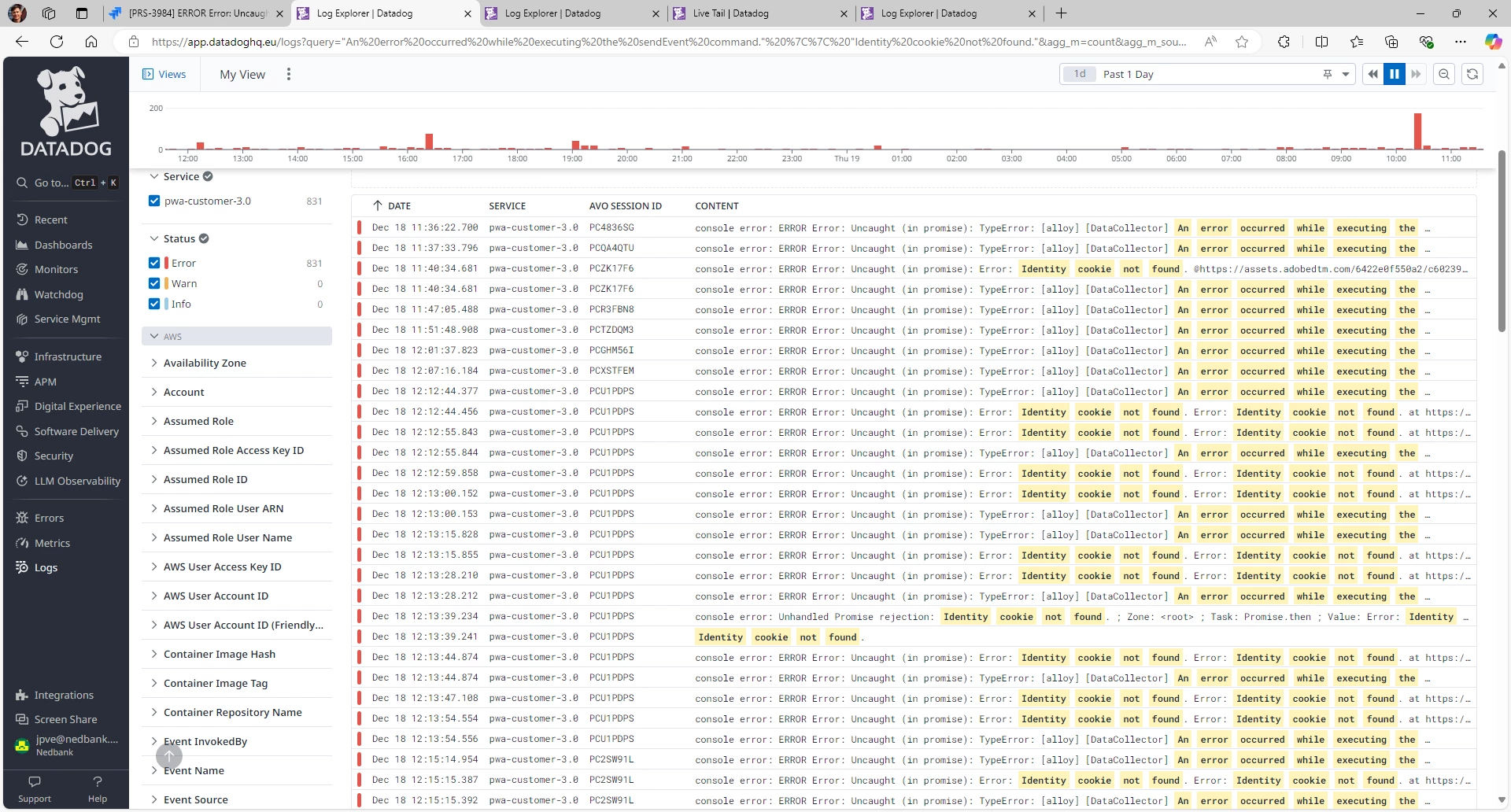Refresh the log results
This screenshot has height=812, width=1511.
coord(1472,74)
